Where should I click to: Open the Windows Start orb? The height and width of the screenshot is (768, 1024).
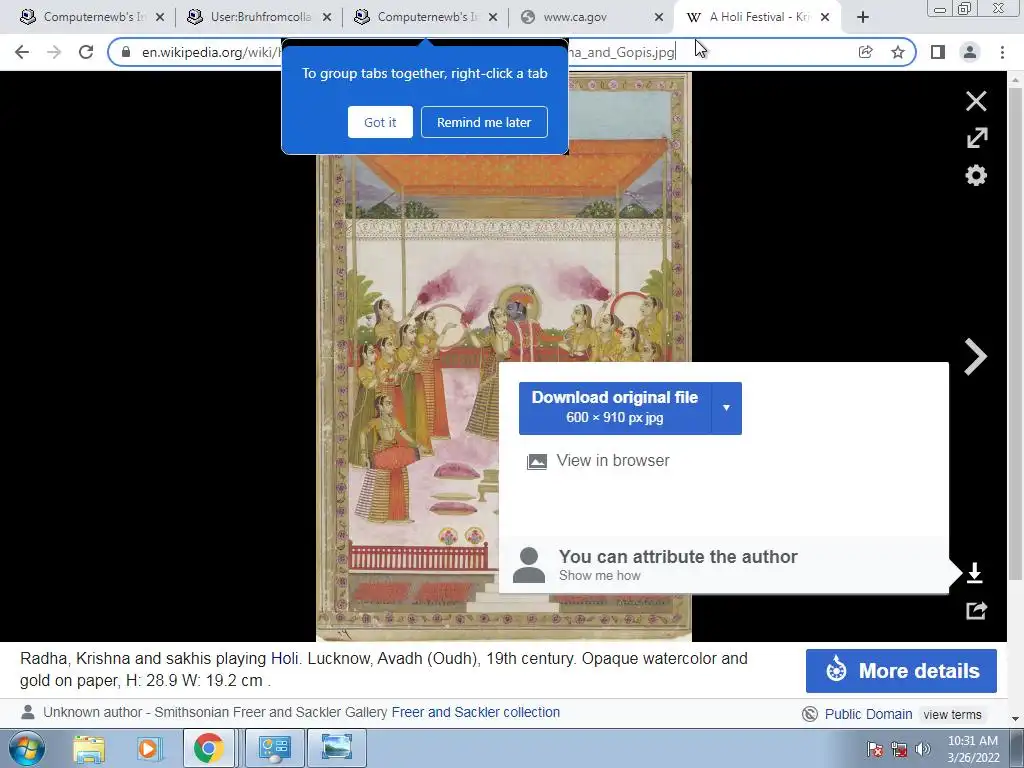pos(27,749)
